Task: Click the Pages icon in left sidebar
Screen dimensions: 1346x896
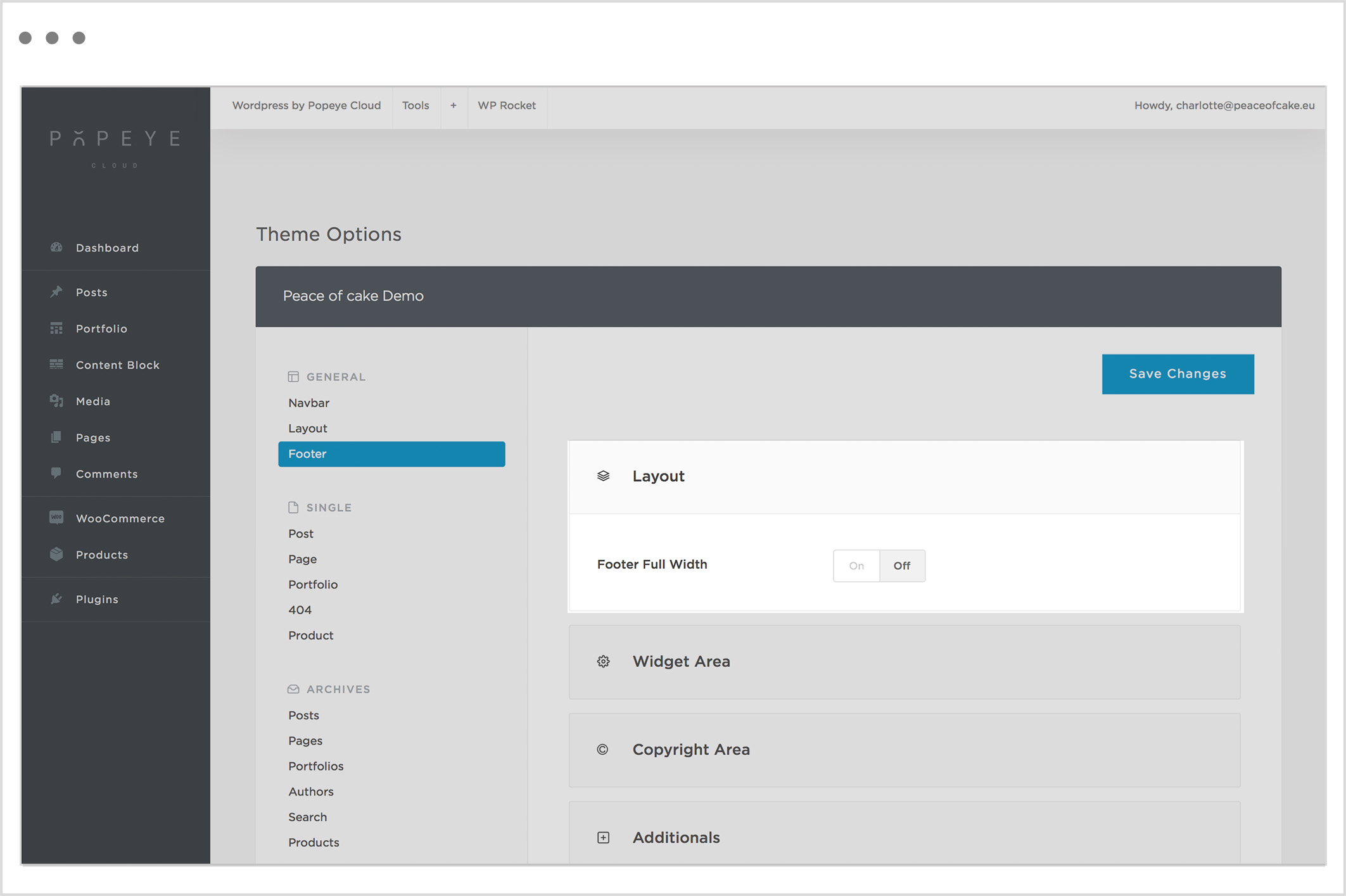Action: tap(56, 437)
